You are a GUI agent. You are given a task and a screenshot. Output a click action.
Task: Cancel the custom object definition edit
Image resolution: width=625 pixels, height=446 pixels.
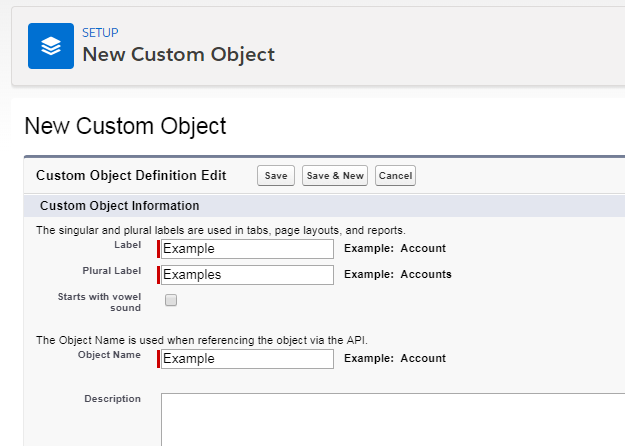(395, 176)
